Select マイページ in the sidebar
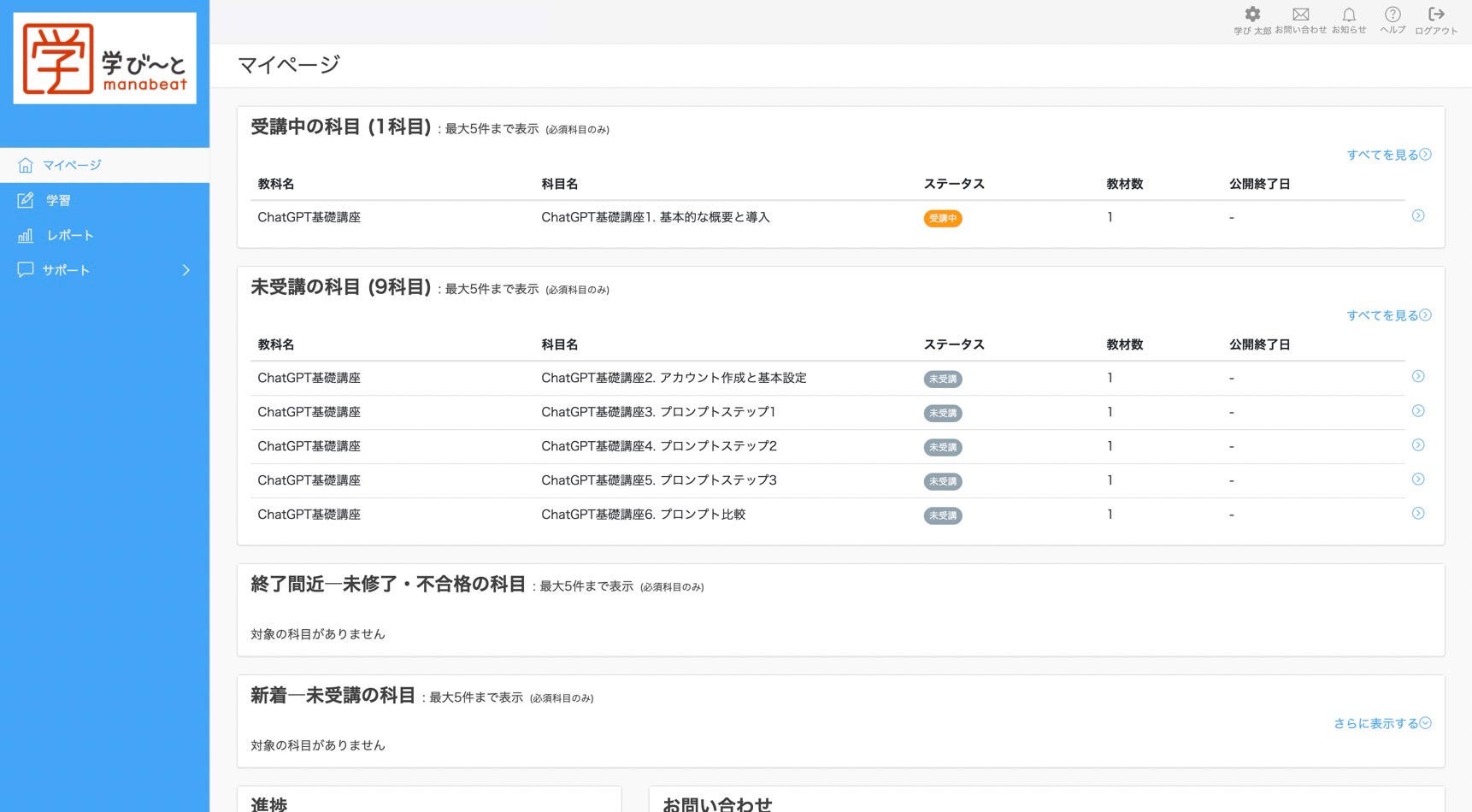Screen dimensions: 1472x812 pos(72,165)
